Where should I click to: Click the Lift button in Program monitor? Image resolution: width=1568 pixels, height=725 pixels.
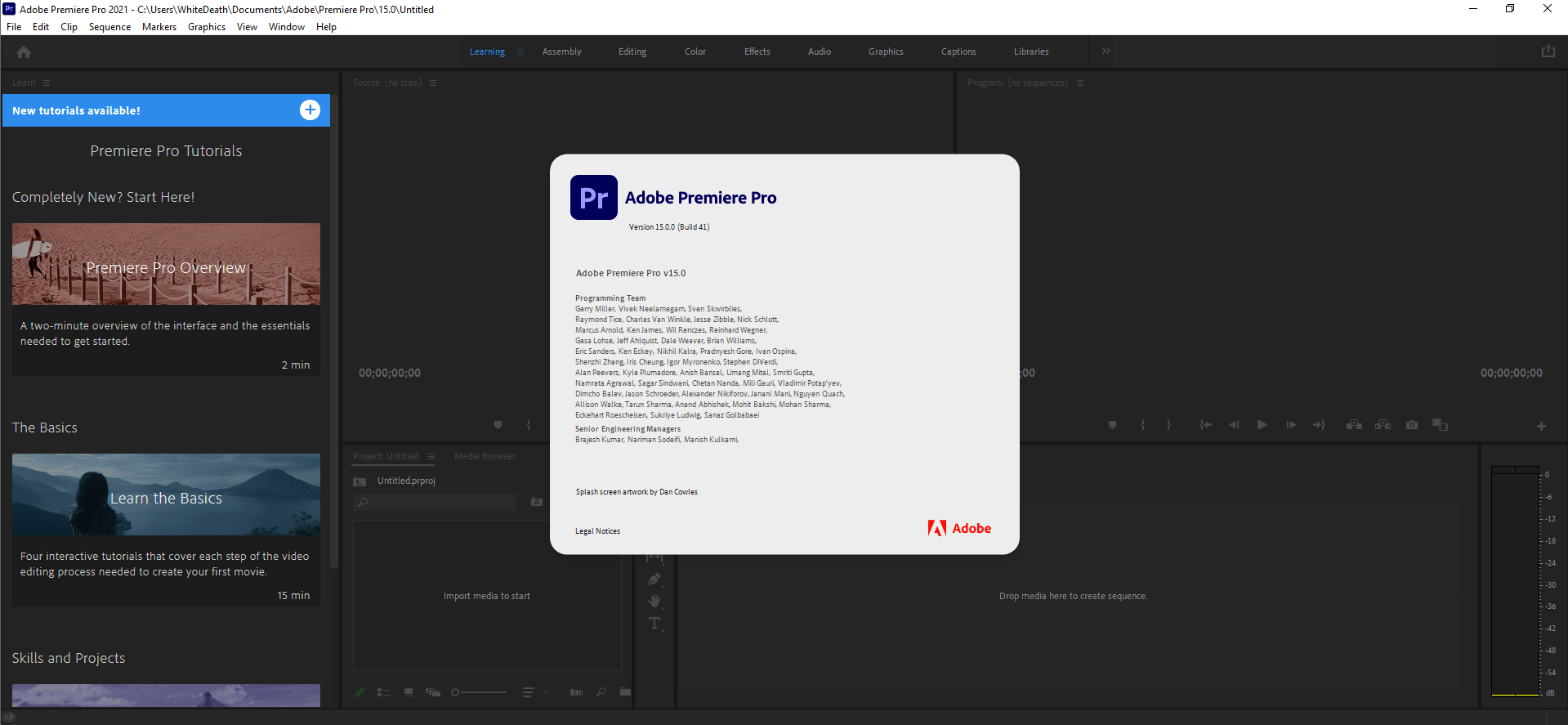(1354, 425)
